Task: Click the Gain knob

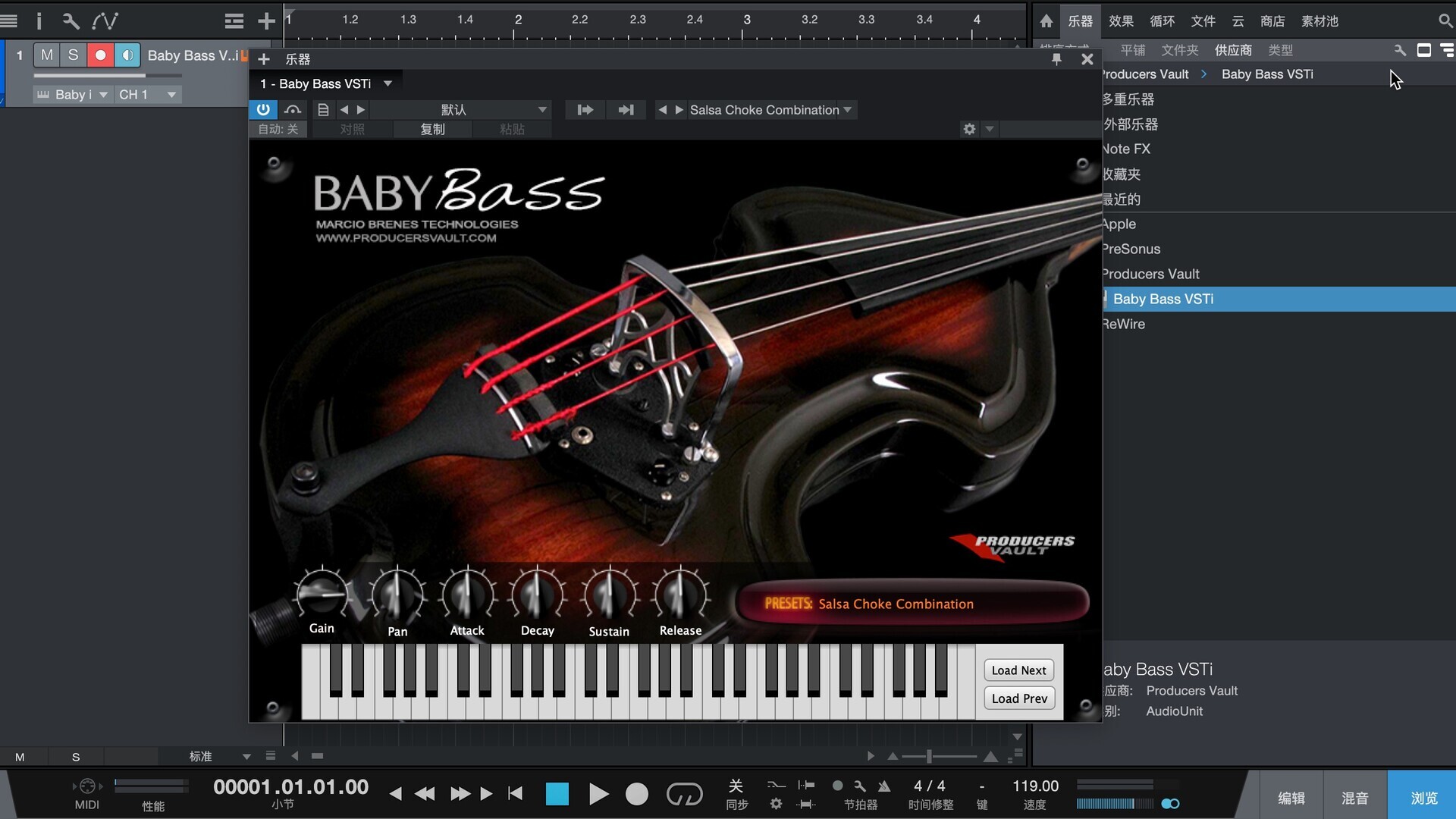Action: point(322,595)
